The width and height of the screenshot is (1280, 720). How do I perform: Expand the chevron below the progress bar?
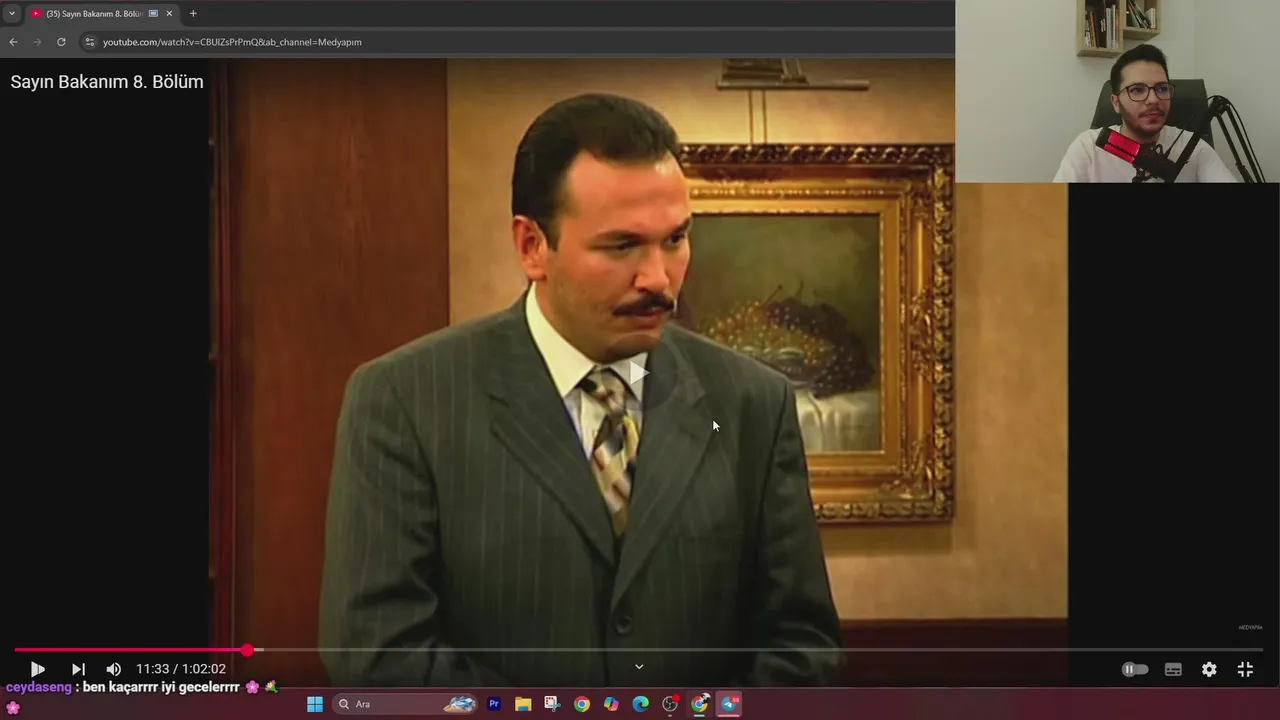[x=639, y=667]
